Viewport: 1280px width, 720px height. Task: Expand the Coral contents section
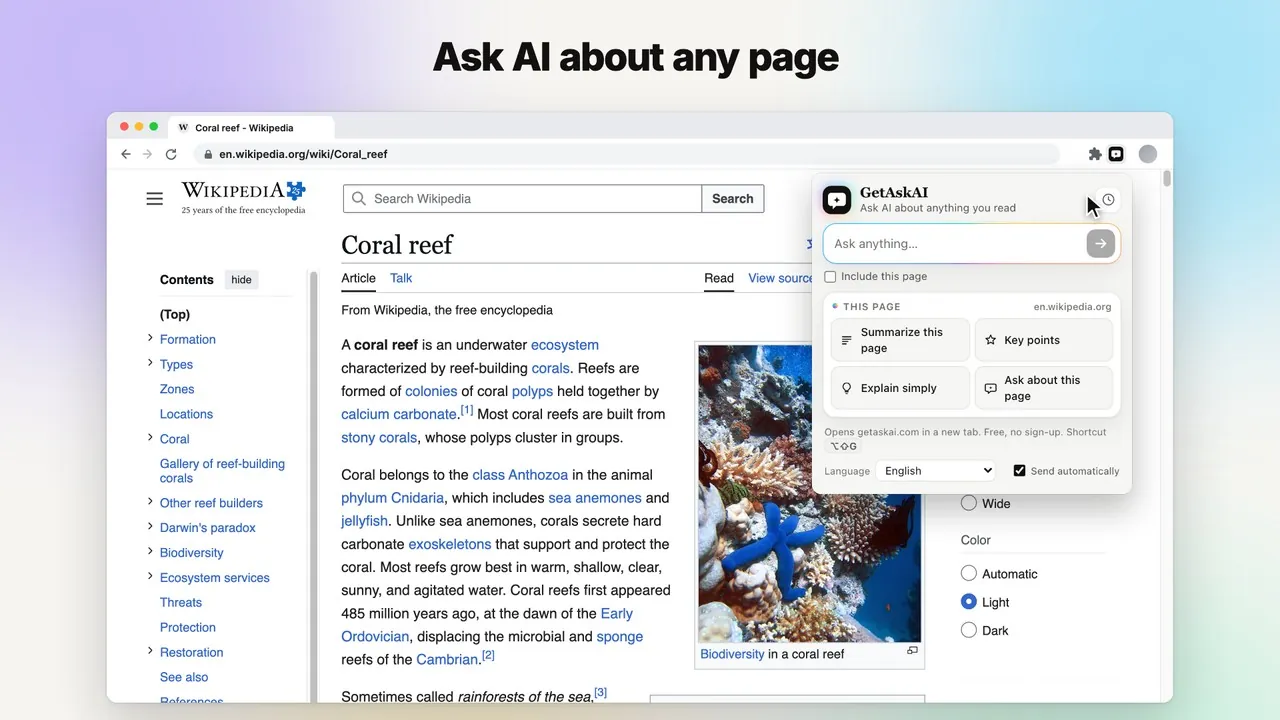tap(150, 437)
